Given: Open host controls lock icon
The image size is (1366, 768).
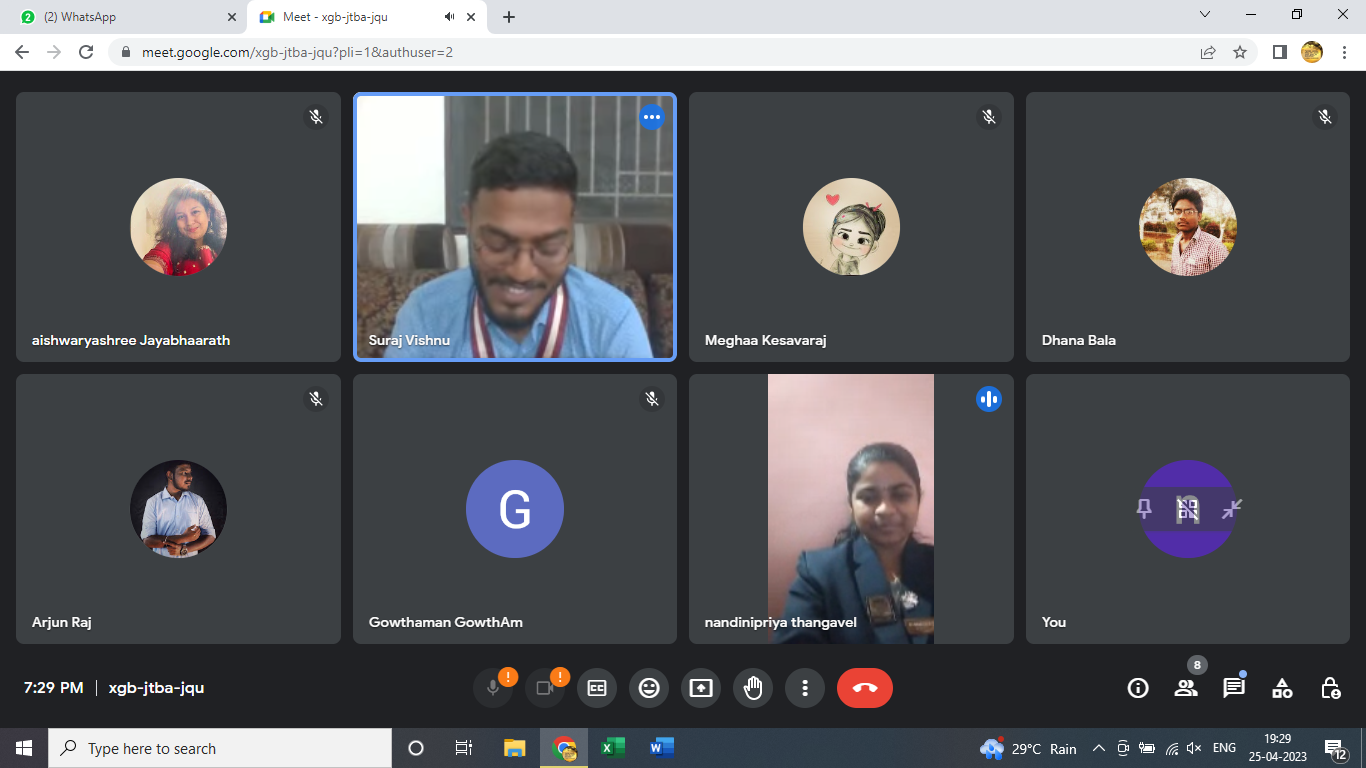Looking at the screenshot, I should click(x=1330, y=688).
